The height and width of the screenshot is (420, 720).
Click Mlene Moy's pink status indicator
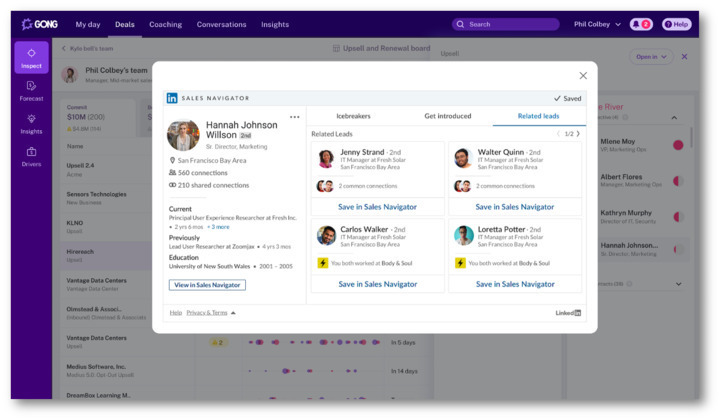click(678, 145)
